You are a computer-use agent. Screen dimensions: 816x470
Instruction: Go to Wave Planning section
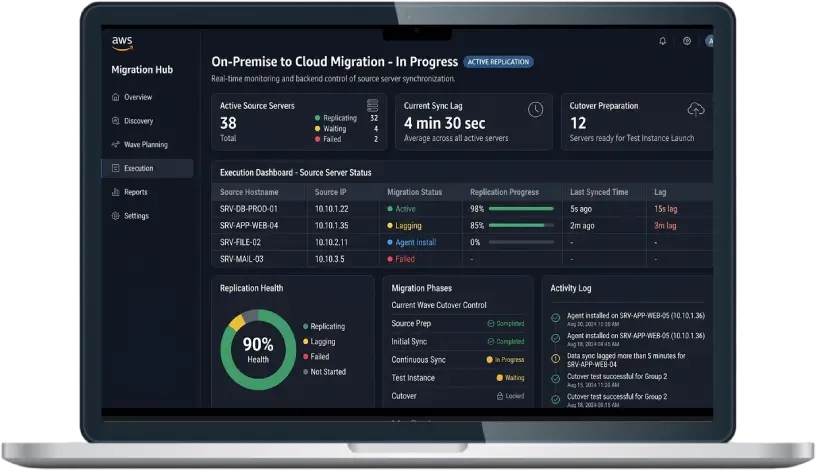[x=147, y=144]
